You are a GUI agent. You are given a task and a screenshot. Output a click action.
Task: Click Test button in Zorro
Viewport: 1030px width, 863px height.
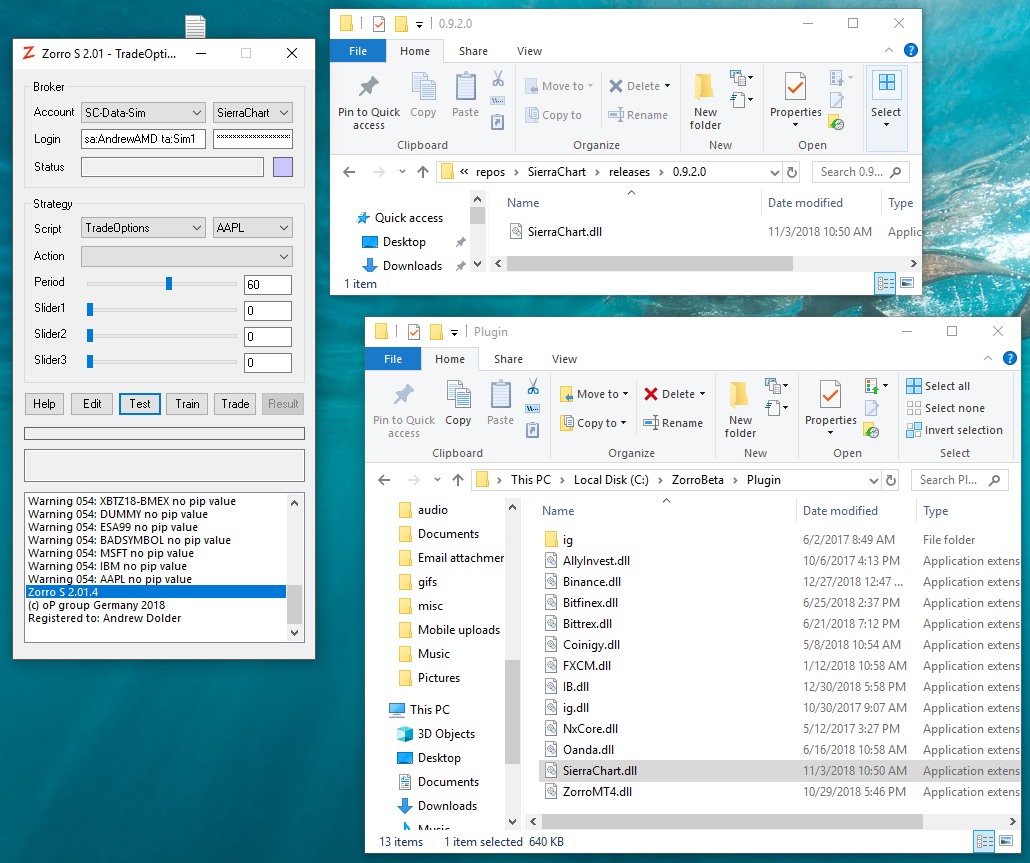point(140,404)
